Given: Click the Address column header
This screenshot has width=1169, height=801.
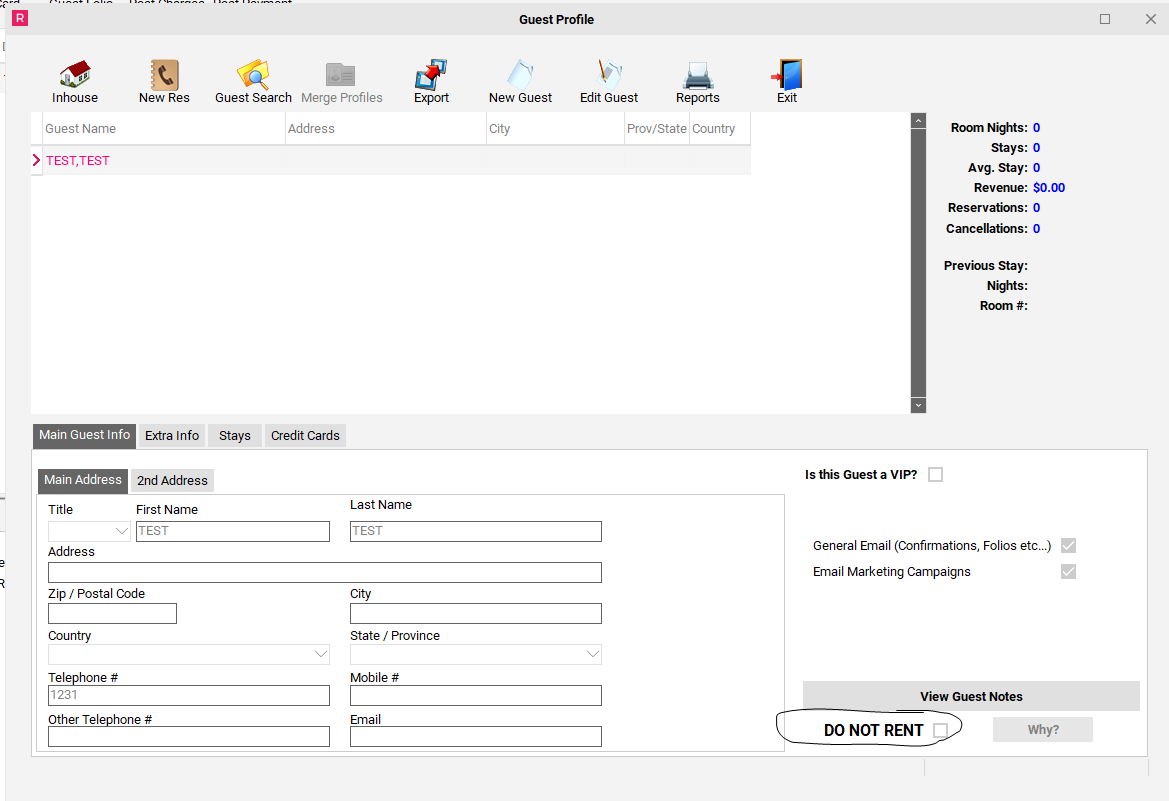Looking at the screenshot, I should pos(385,128).
